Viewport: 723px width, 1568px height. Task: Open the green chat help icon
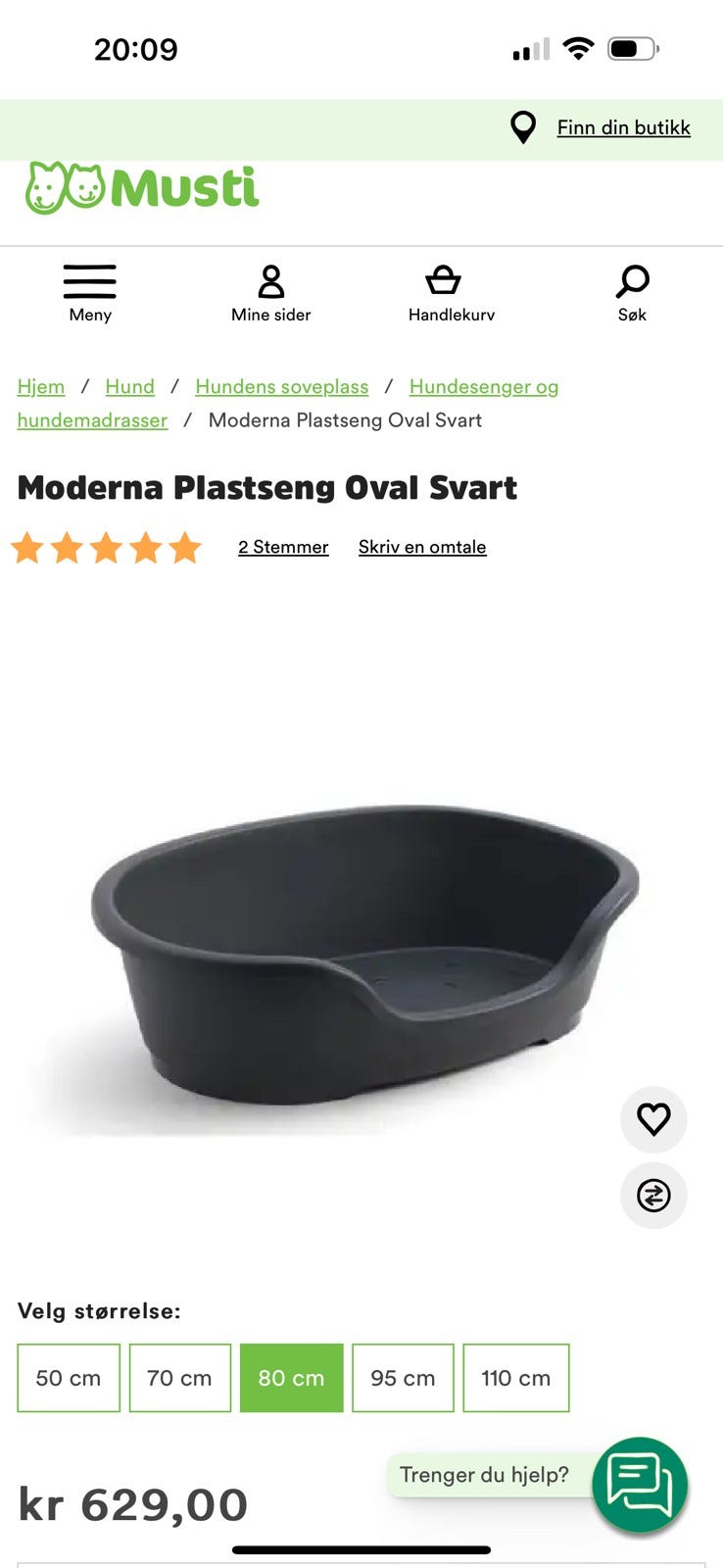[640, 1484]
